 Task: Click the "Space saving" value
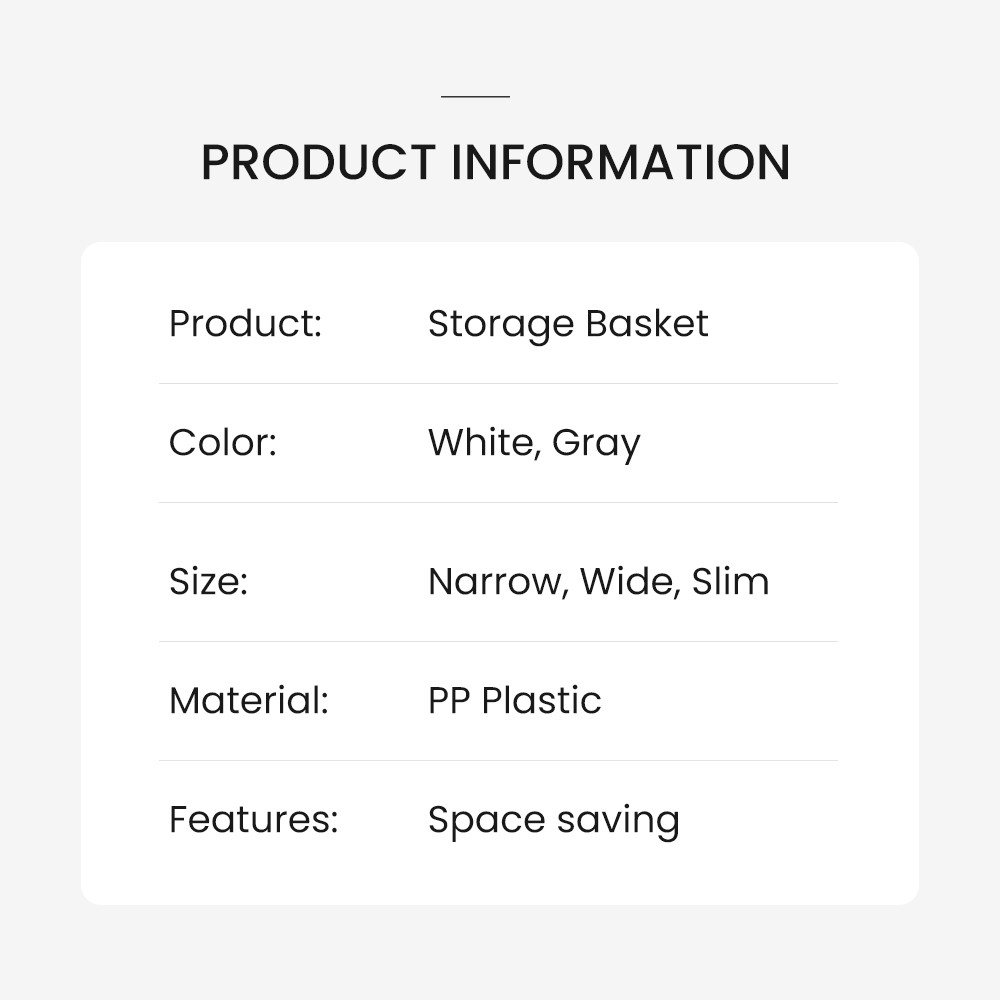tap(553, 821)
